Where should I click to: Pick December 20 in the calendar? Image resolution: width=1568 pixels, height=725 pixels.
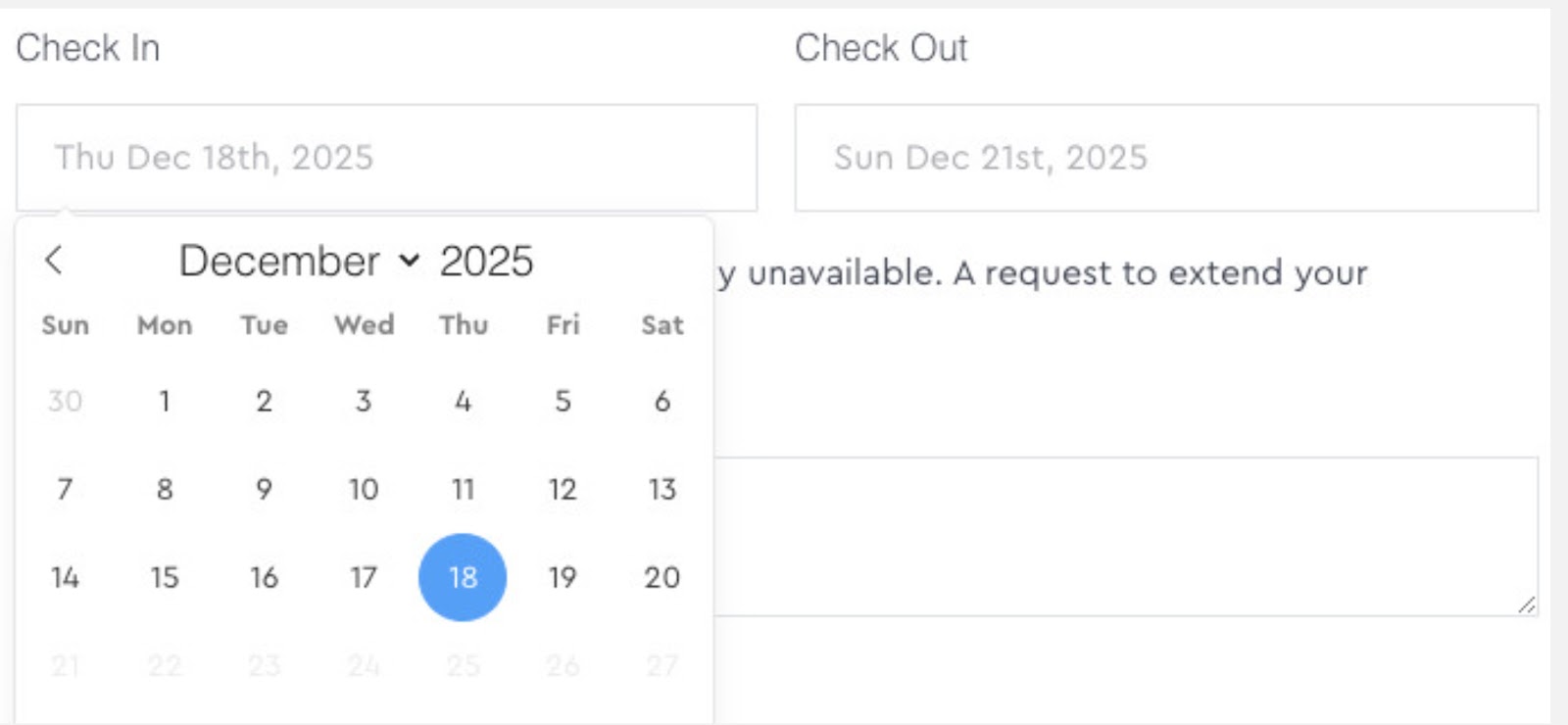[661, 577]
